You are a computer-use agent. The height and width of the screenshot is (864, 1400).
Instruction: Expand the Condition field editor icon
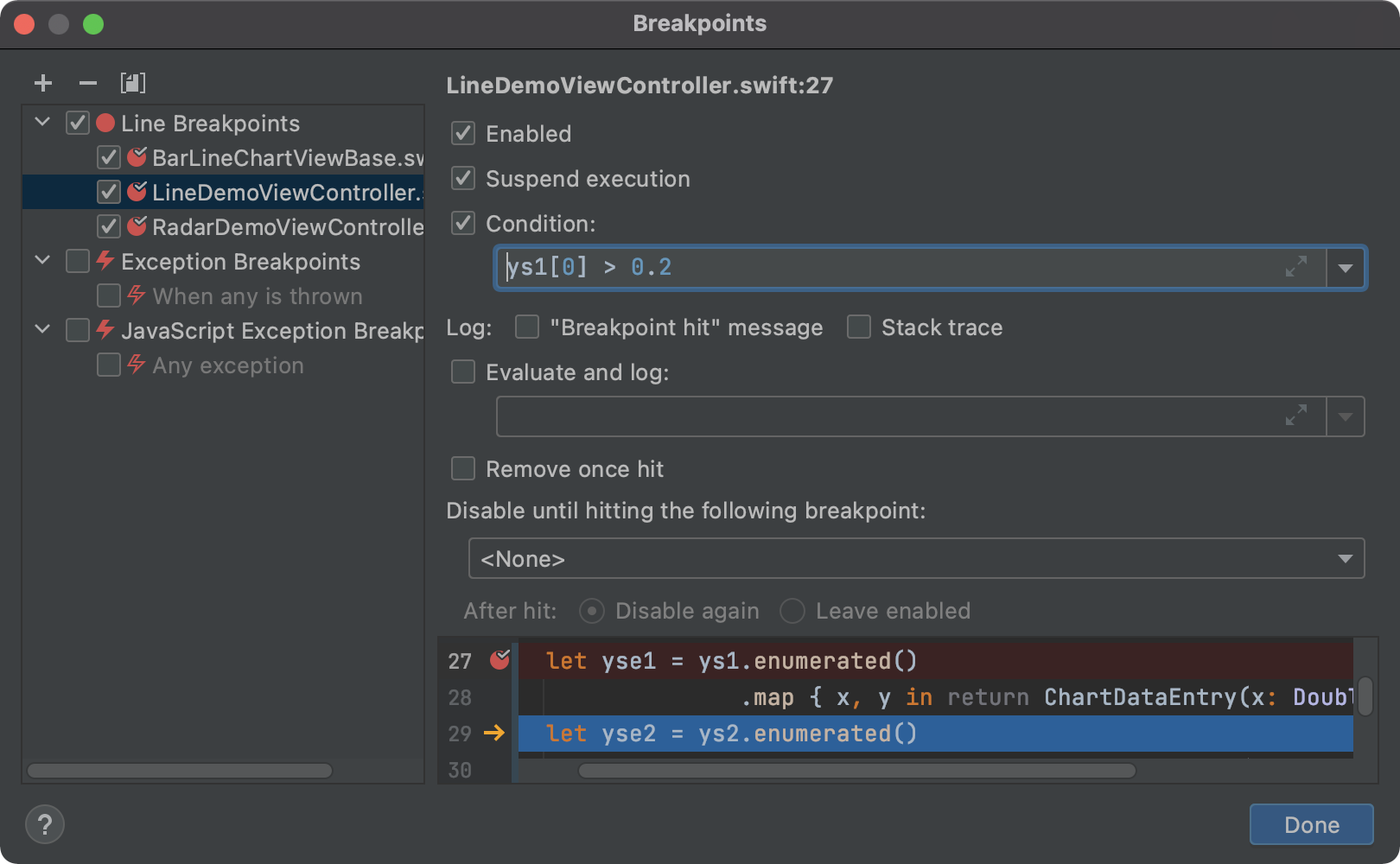[x=1295, y=267]
